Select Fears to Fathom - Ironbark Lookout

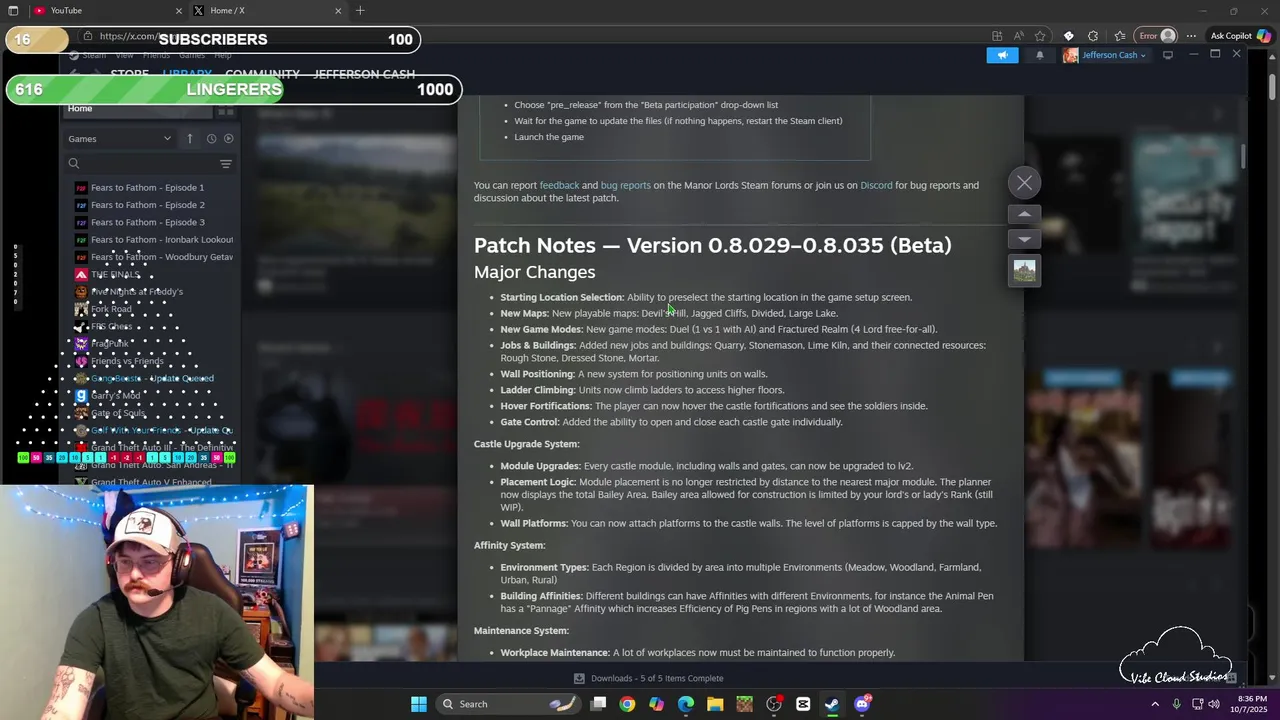point(154,239)
